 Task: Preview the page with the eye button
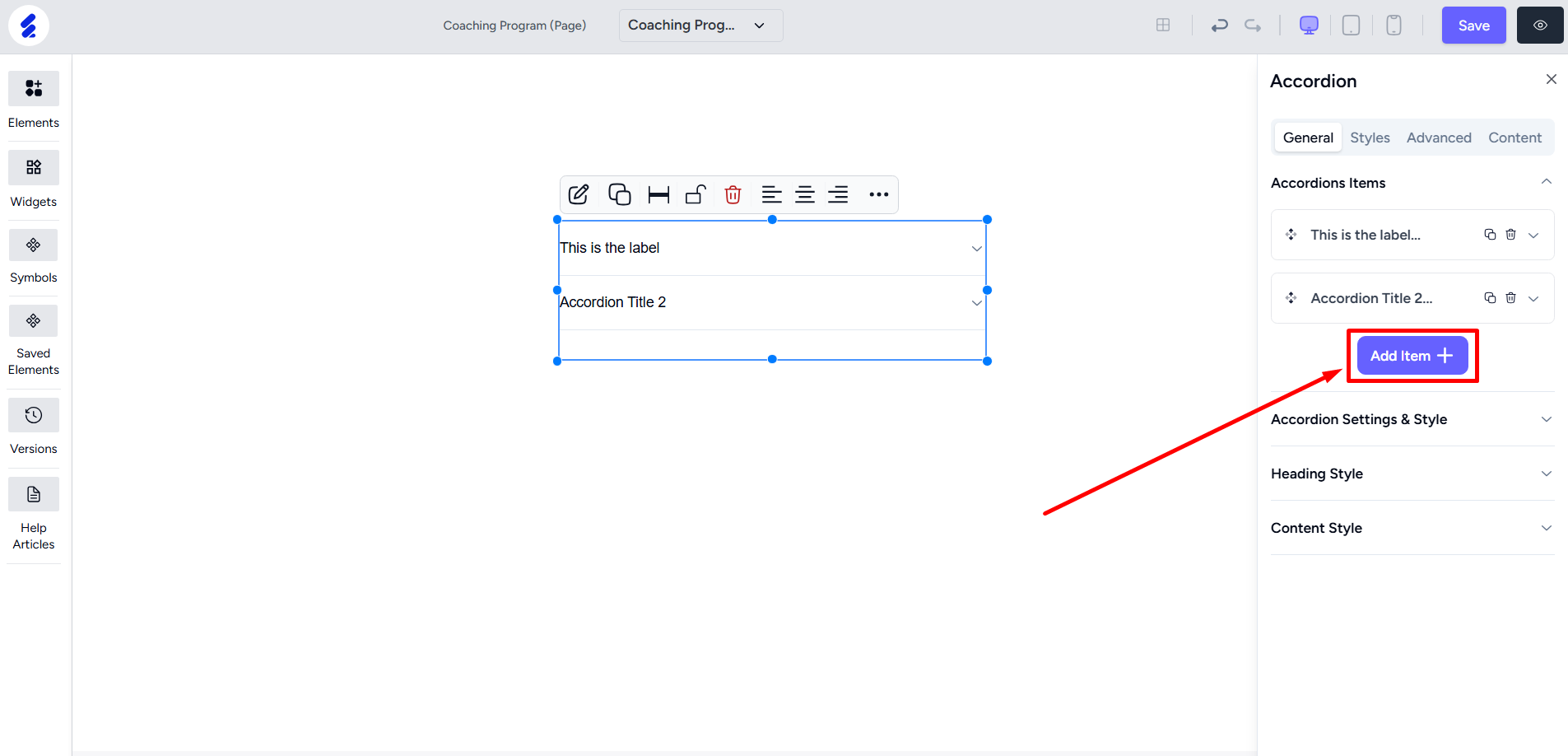coord(1540,26)
